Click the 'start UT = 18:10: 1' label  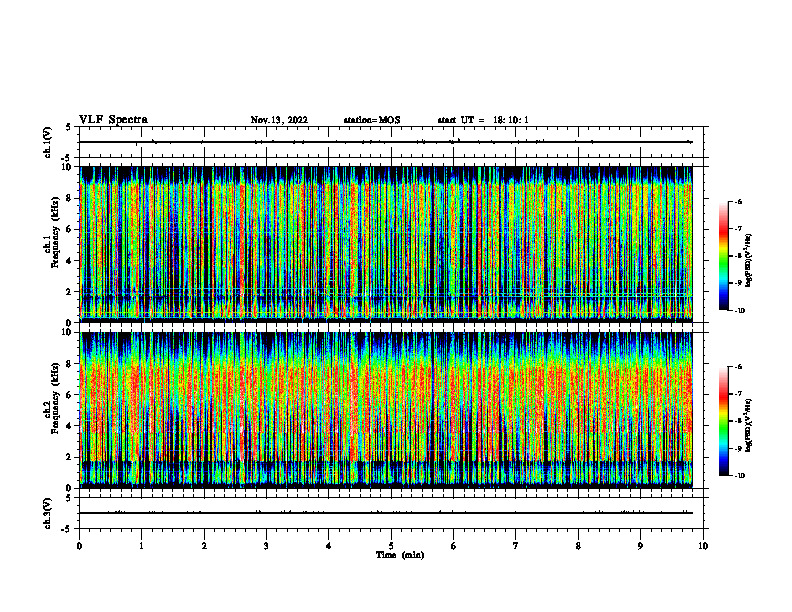[483, 120]
